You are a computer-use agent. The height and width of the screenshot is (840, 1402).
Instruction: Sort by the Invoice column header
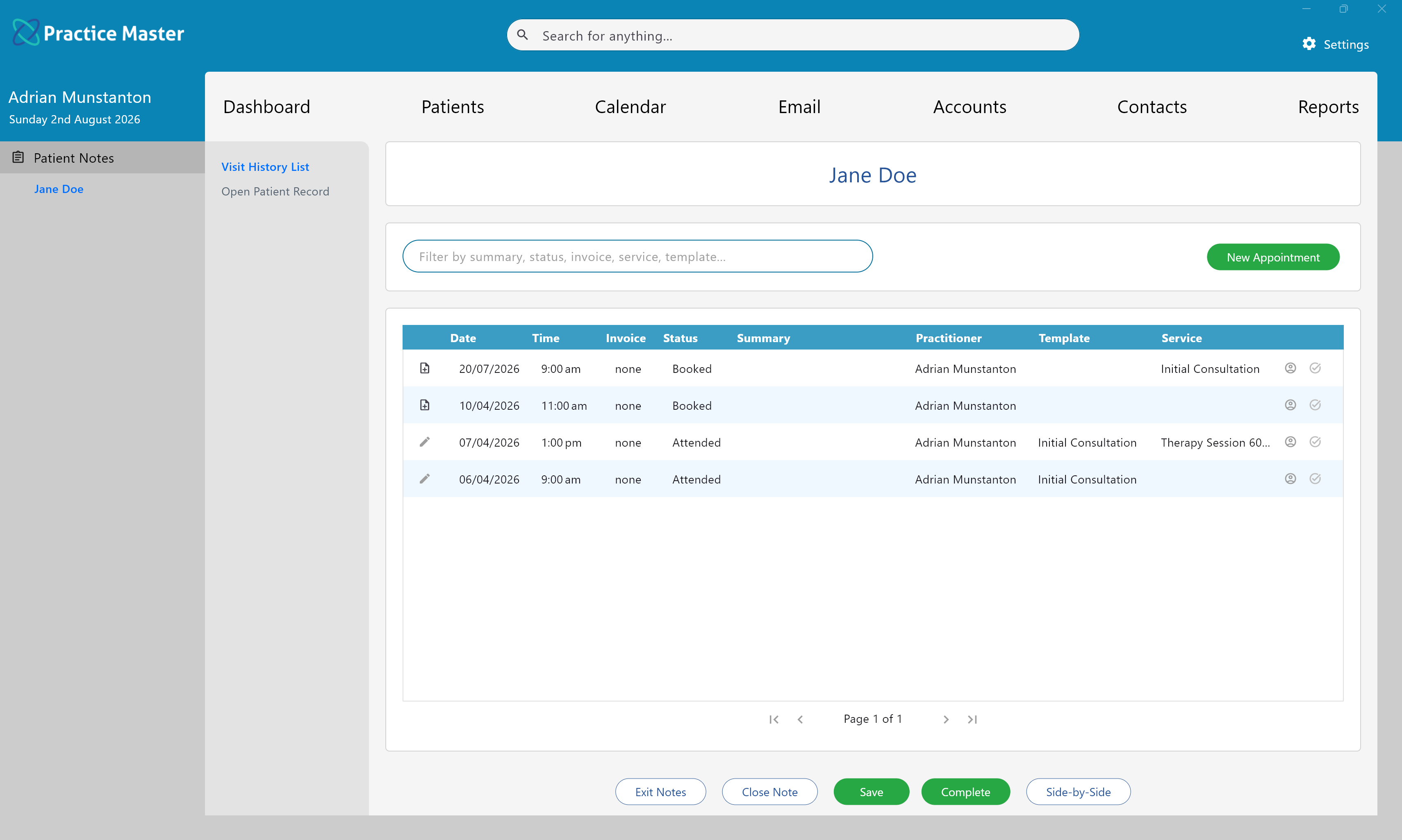626,338
